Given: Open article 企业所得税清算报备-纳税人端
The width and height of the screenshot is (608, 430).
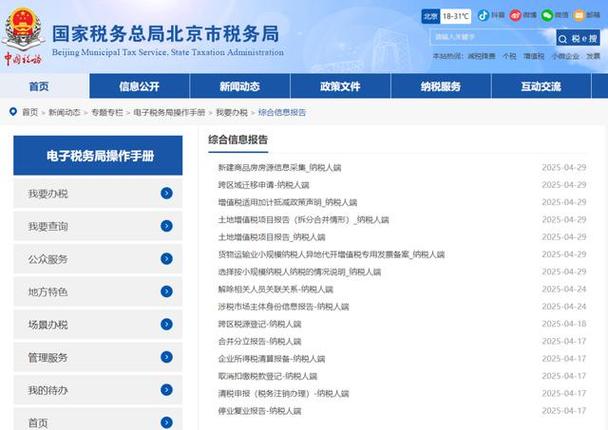Looking at the screenshot, I should pos(271,359).
